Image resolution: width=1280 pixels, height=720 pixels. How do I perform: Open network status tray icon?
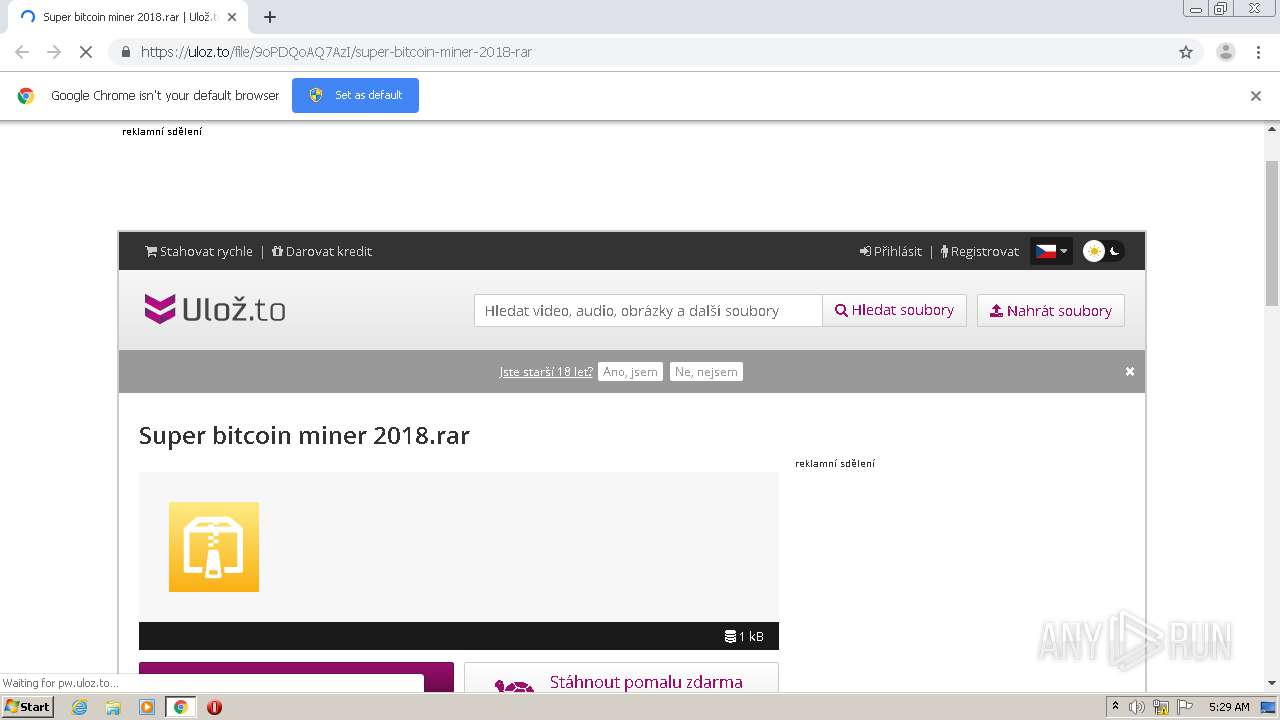coord(1161,707)
